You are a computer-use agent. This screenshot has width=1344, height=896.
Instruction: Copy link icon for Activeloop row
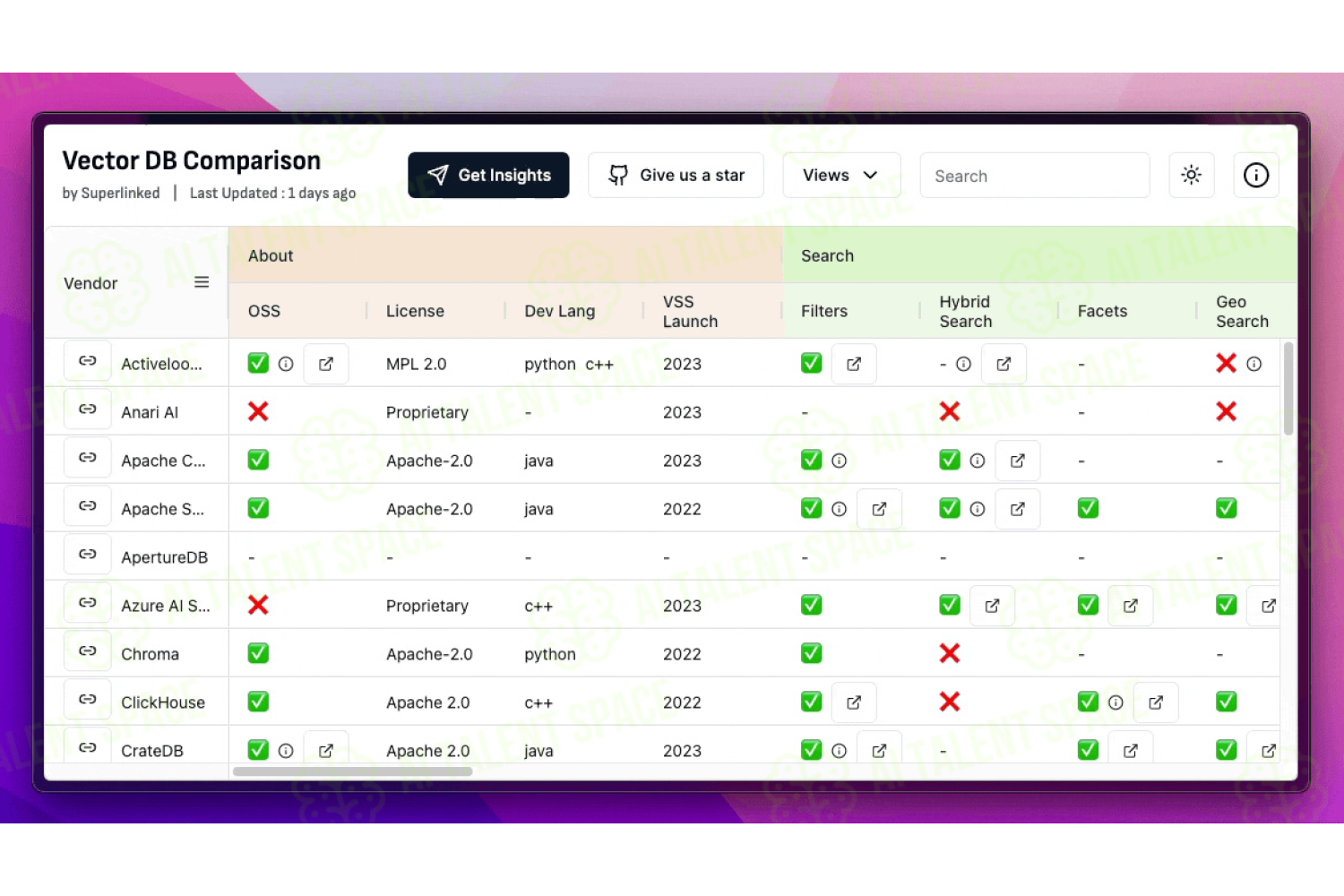[x=88, y=361]
